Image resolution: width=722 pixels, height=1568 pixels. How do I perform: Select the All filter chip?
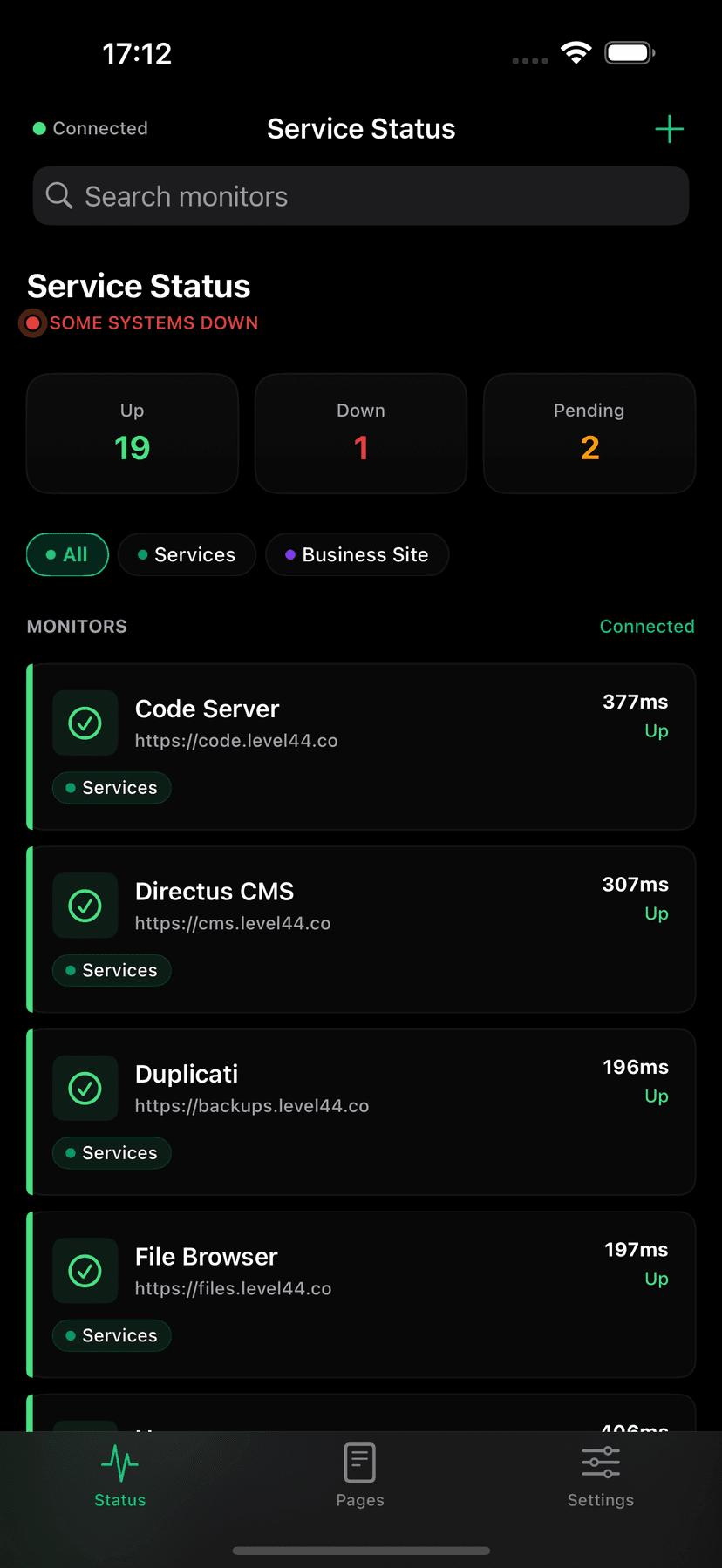tap(67, 554)
